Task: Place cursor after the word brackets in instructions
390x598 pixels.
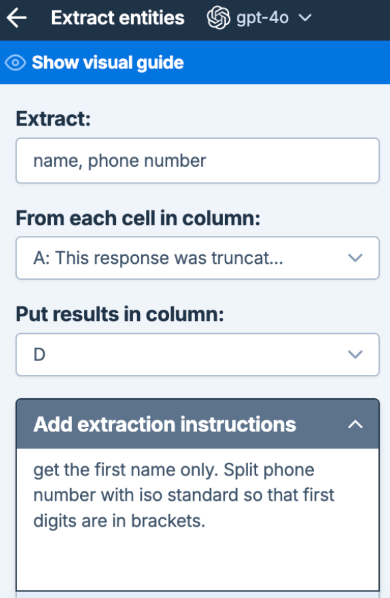Action: [206, 521]
